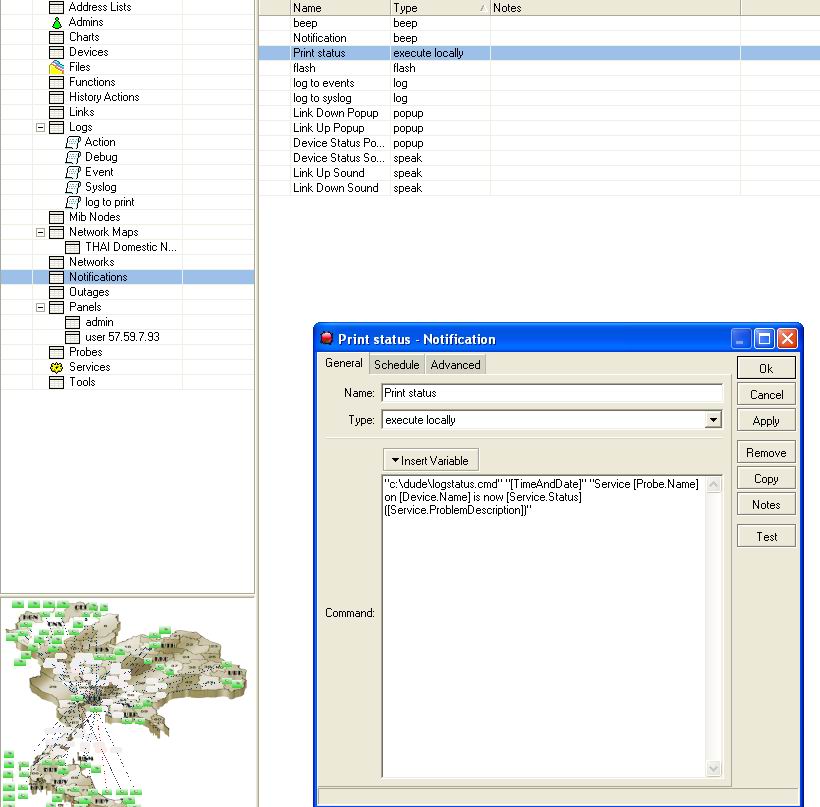Select the 'log to syslog' row
The width and height of the screenshot is (820, 807).
(x=539, y=98)
